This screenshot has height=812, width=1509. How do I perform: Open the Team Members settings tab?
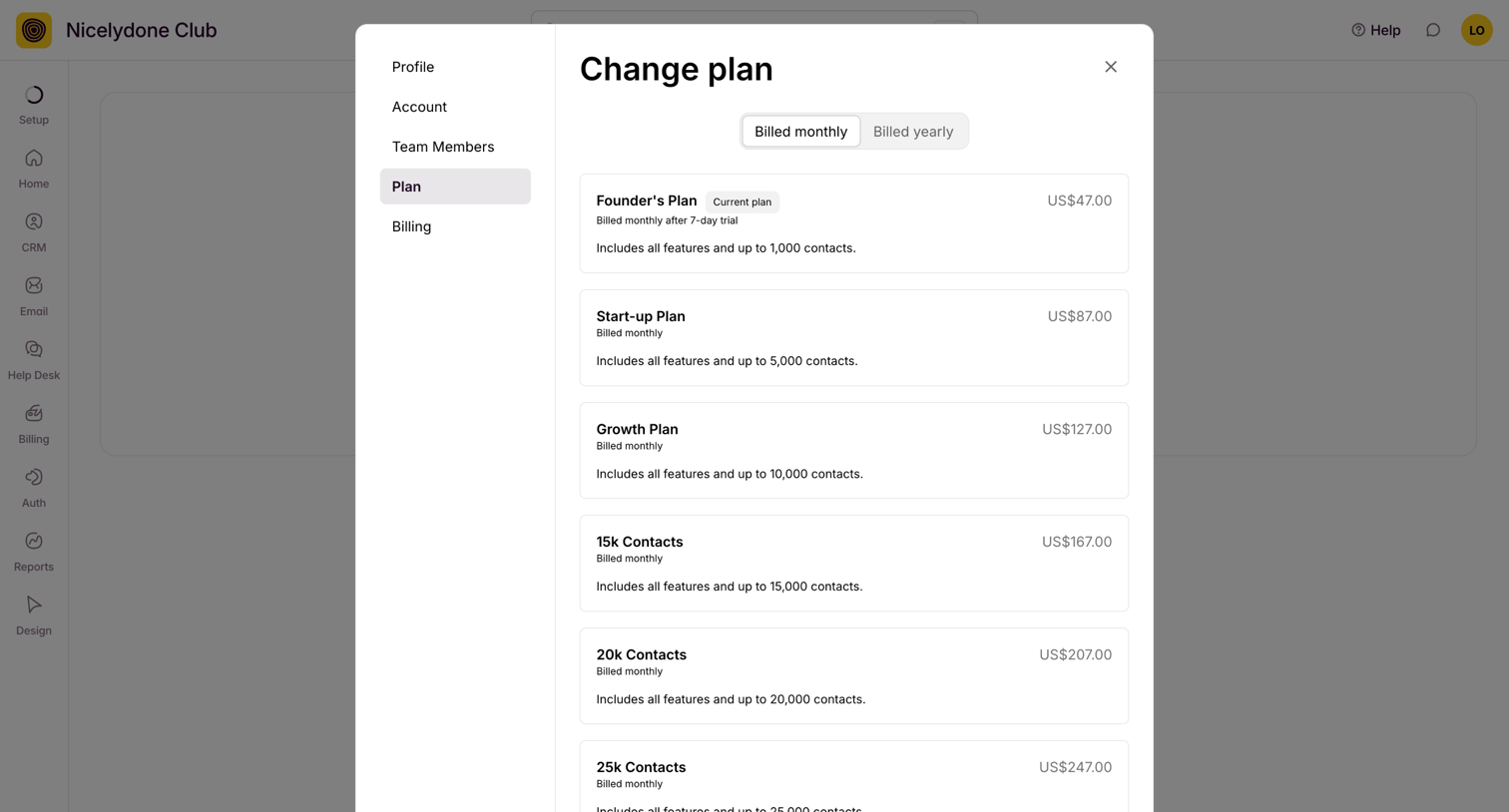(455, 147)
